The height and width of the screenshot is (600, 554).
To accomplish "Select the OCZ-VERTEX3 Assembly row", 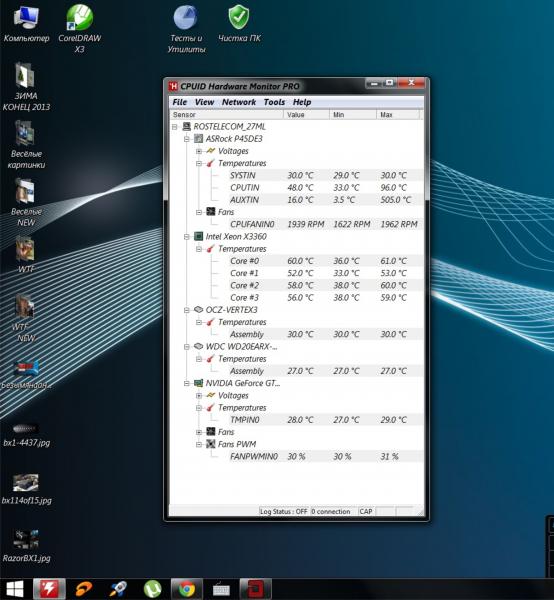I will click(x=326, y=334).
